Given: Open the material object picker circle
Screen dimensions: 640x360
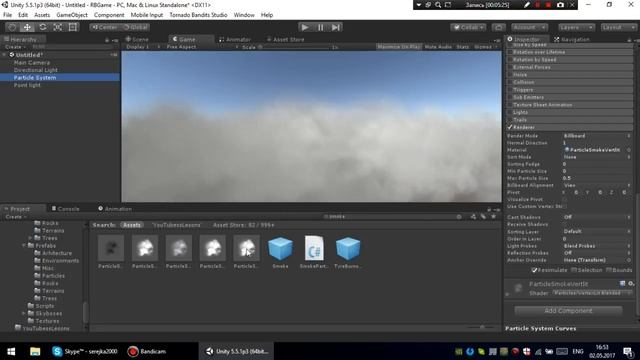Looking at the screenshot, I should 629,150.
